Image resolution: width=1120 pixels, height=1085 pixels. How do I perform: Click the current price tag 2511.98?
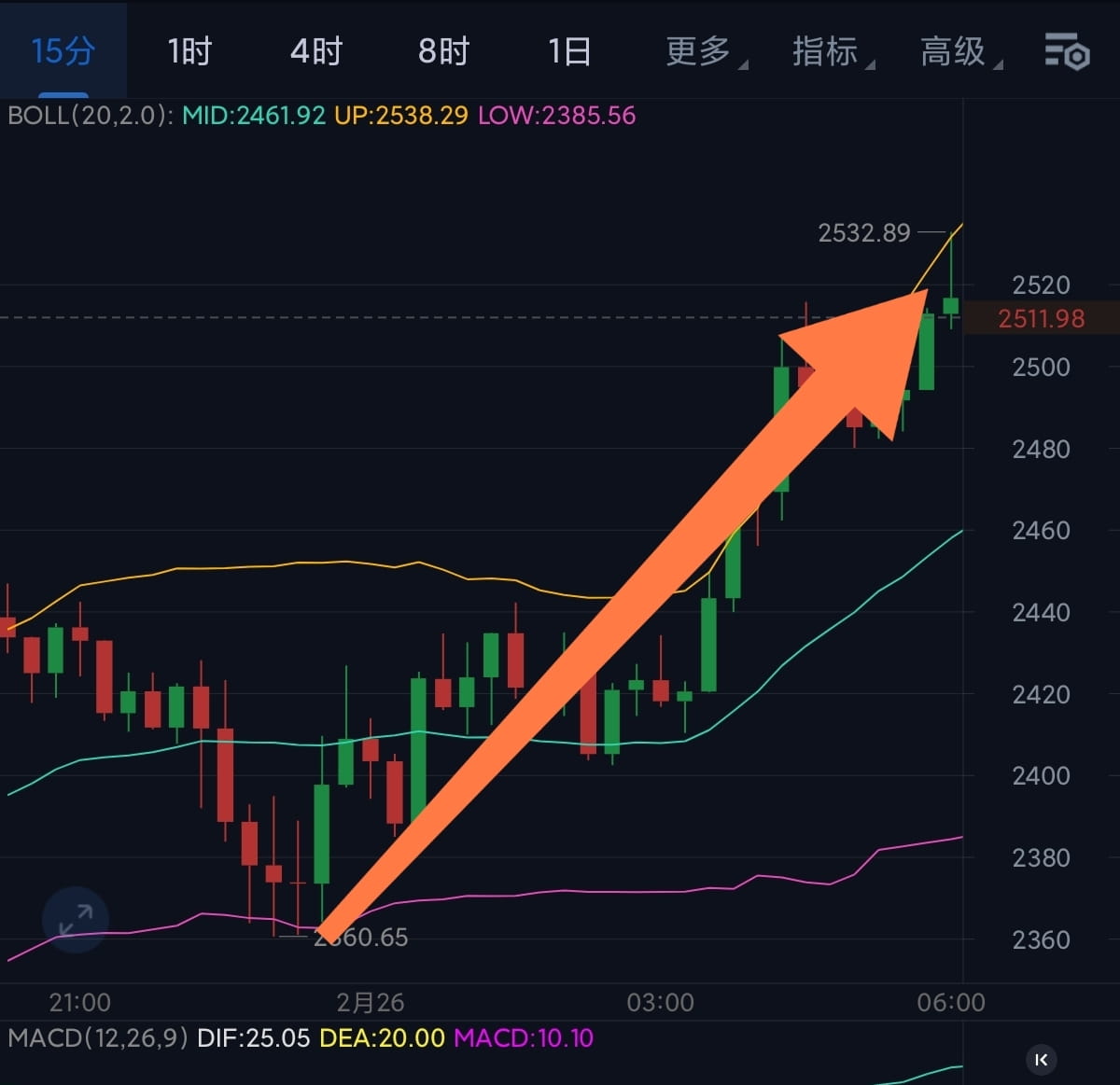1042,318
